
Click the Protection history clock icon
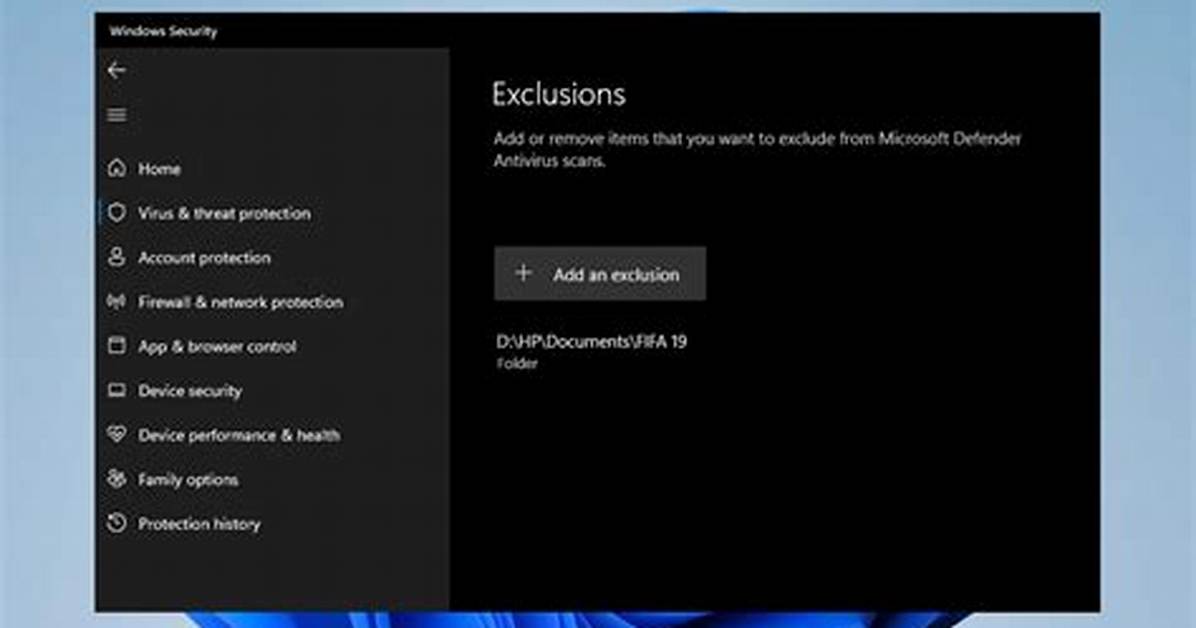click(117, 523)
